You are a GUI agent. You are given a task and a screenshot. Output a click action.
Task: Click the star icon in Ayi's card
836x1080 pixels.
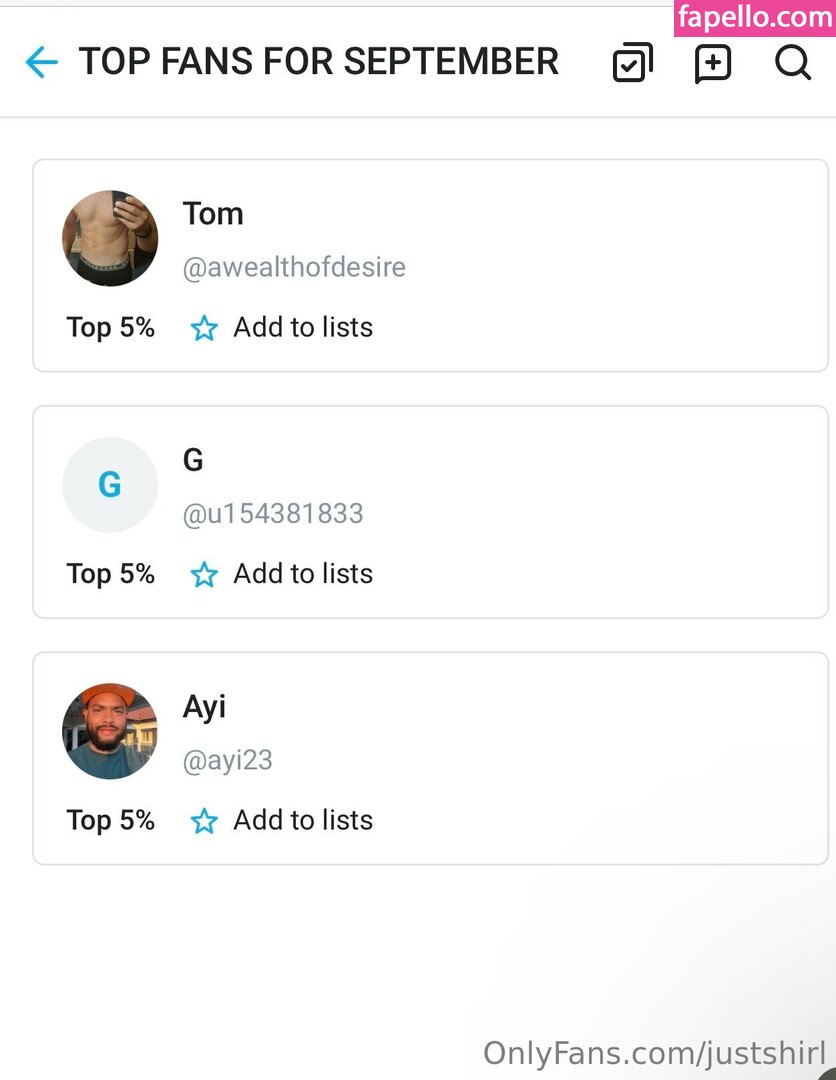[x=204, y=821]
